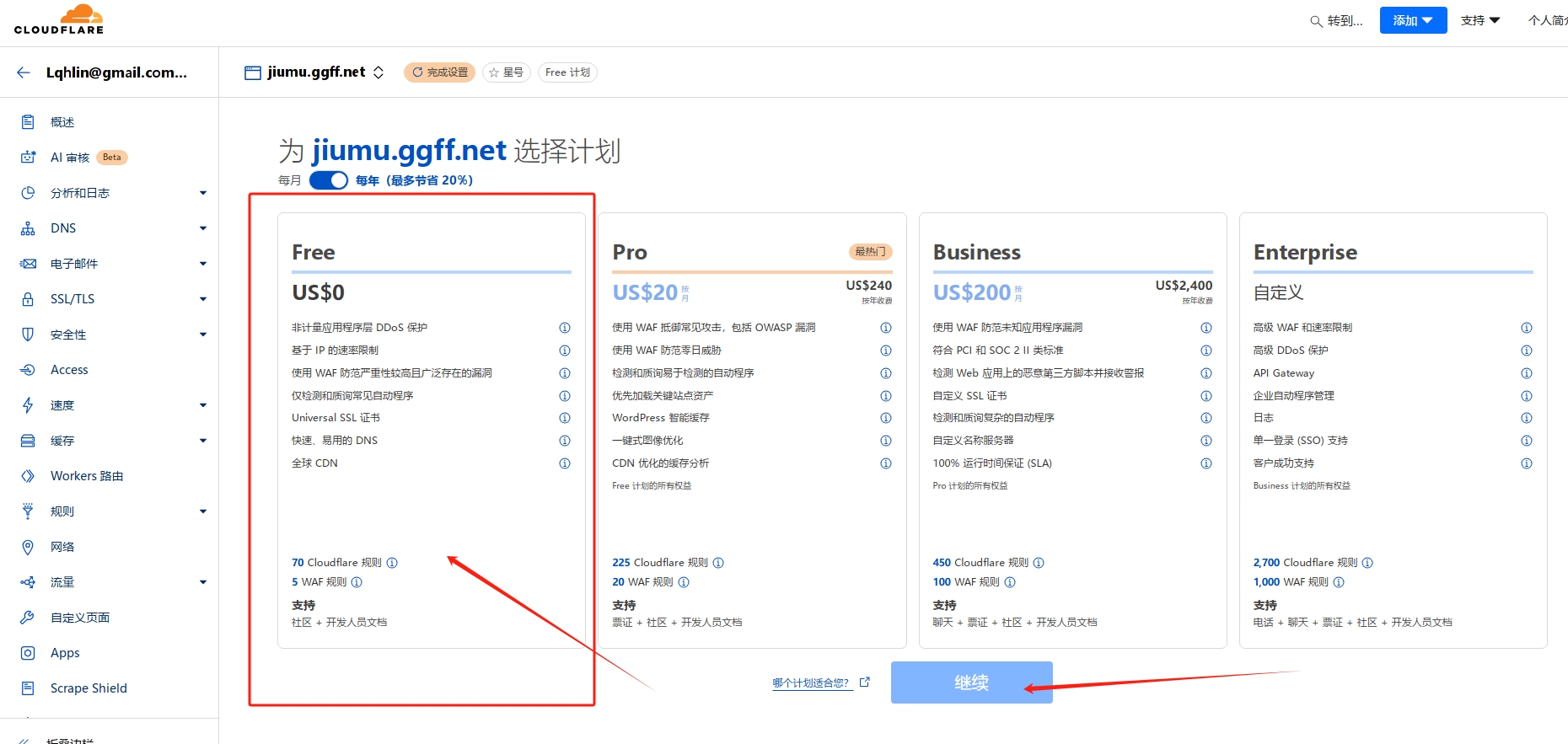Click the email envelope icon

28,264
